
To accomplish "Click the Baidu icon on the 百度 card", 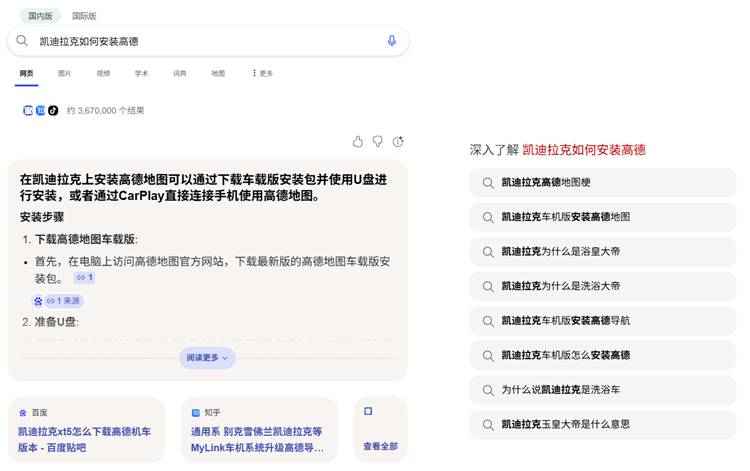I will (22, 413).
